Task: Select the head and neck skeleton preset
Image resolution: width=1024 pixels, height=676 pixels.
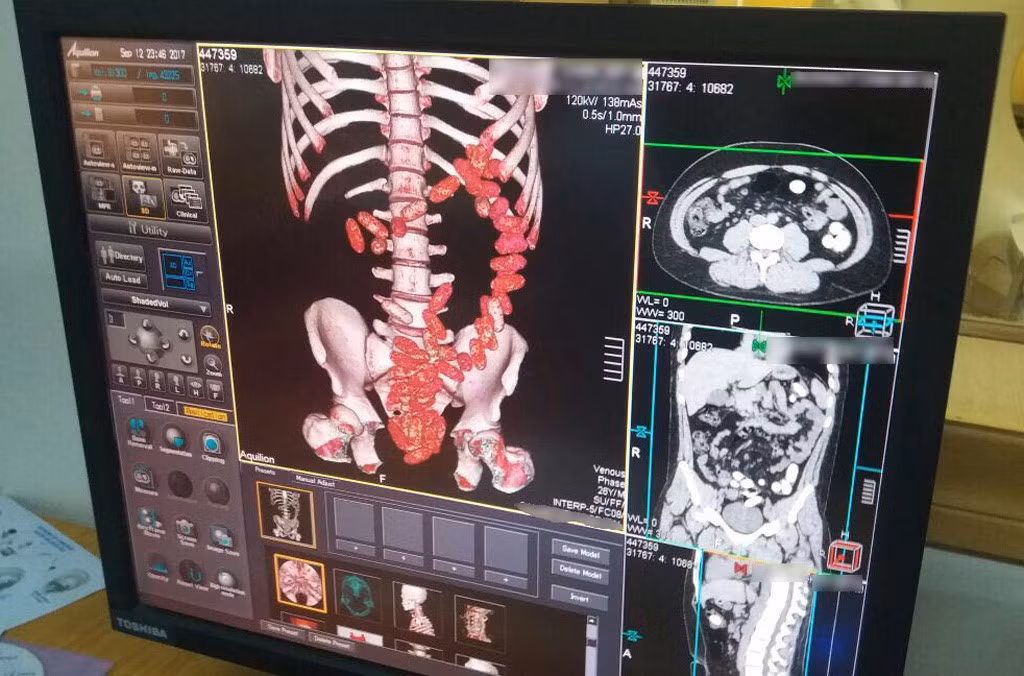Action: [417, 609]
